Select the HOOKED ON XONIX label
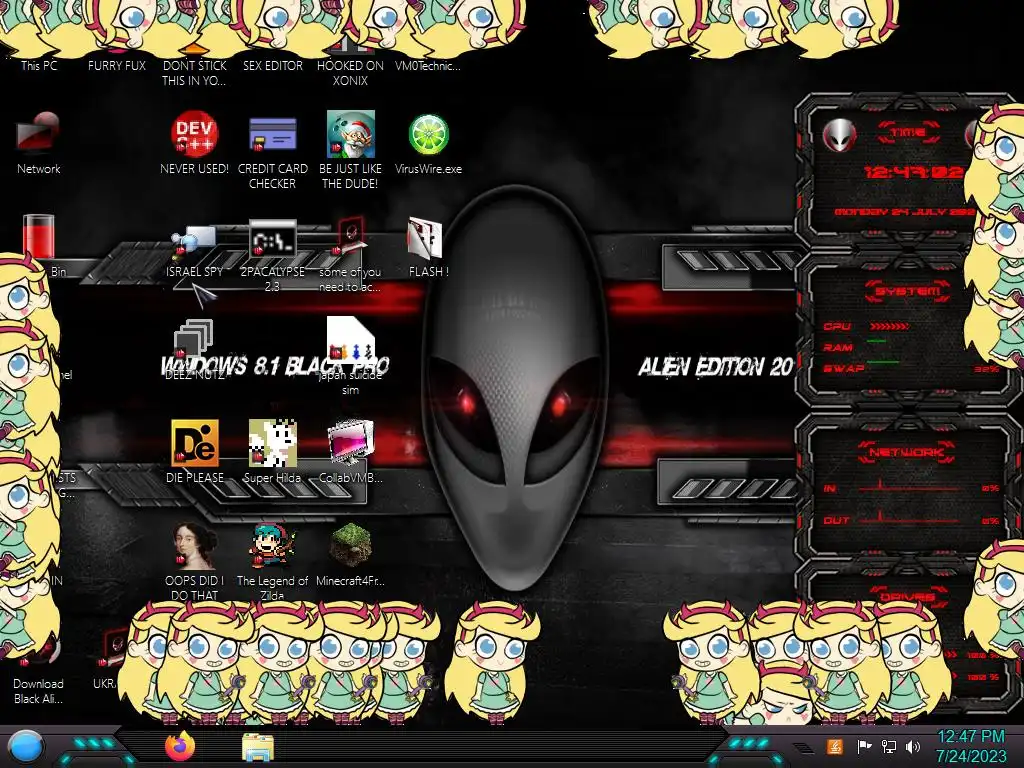Image resolution: width=1024 pixels, height=768 pixels. [x=350, y=73]
